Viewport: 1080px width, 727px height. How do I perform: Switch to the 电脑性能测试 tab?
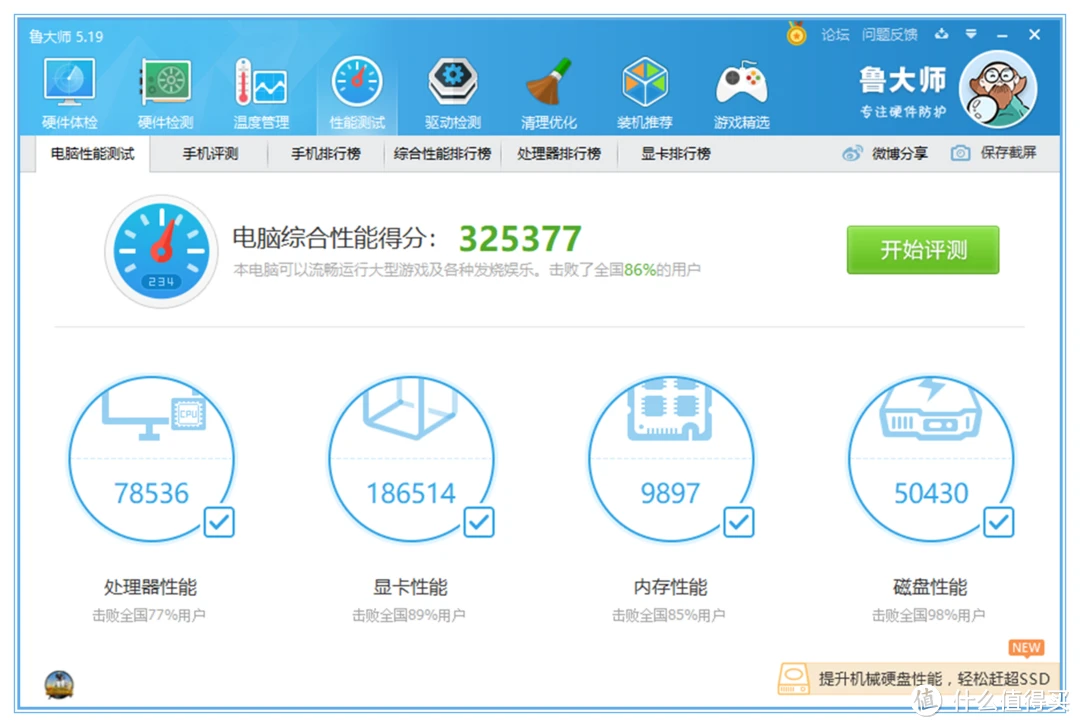click(92, 154)
